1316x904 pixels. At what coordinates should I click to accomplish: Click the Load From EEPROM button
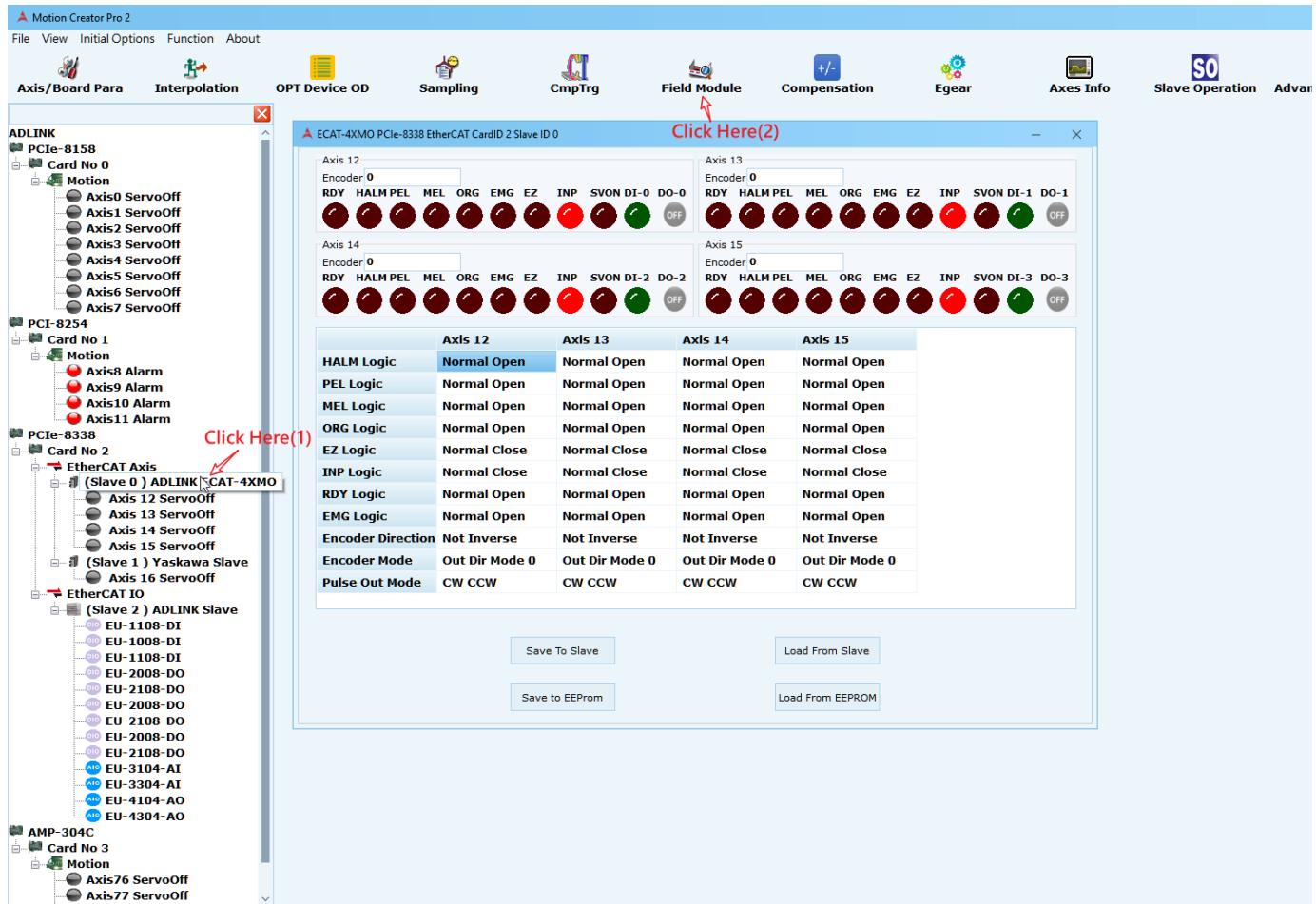tap(827, 698)
